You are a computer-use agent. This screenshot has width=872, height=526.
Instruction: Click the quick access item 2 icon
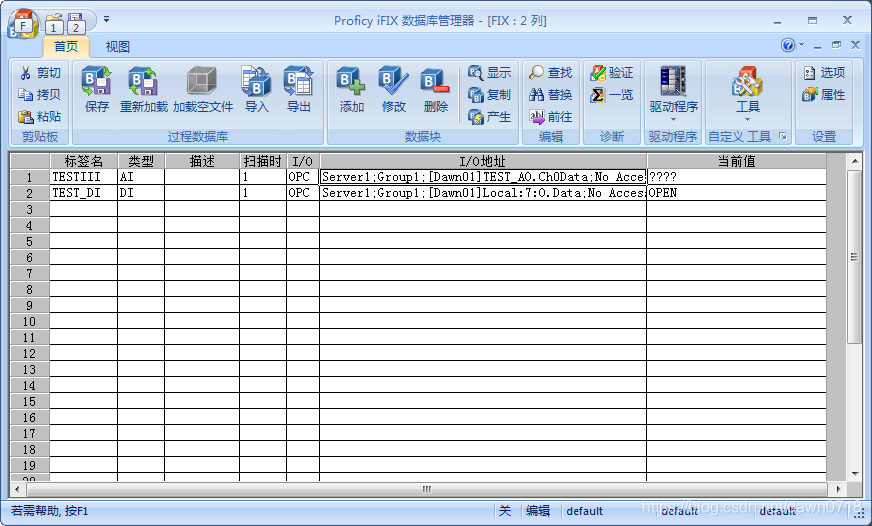76,23
